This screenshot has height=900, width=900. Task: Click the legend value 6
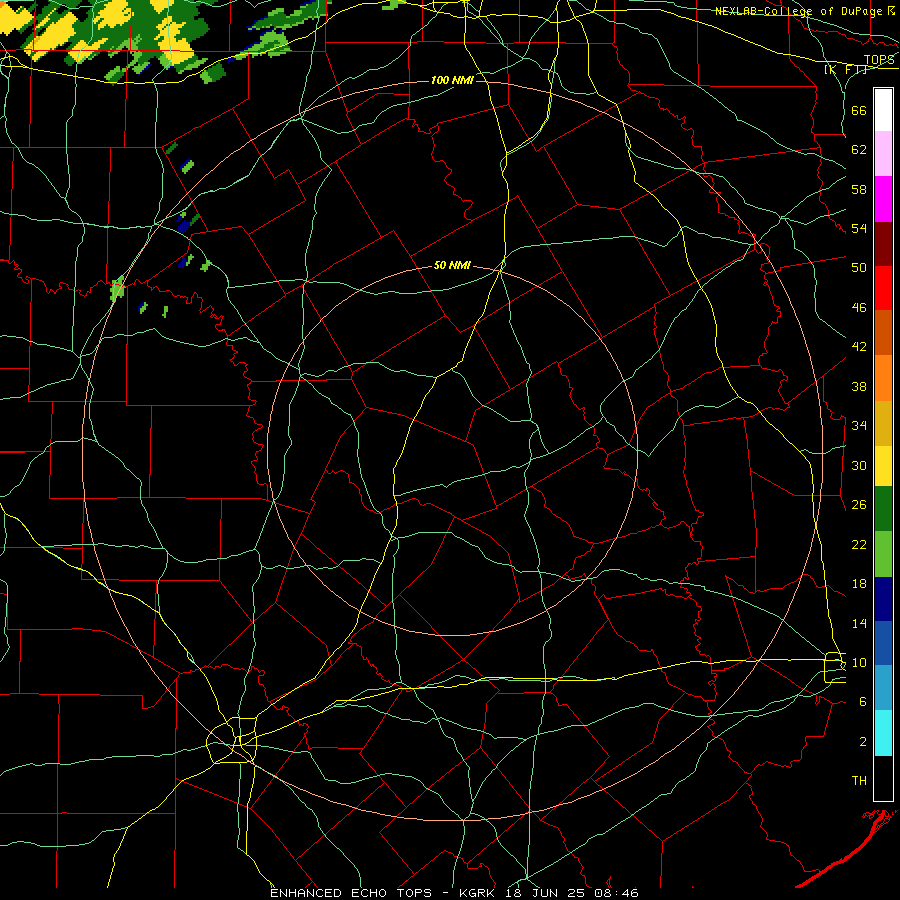click(863, 702)
